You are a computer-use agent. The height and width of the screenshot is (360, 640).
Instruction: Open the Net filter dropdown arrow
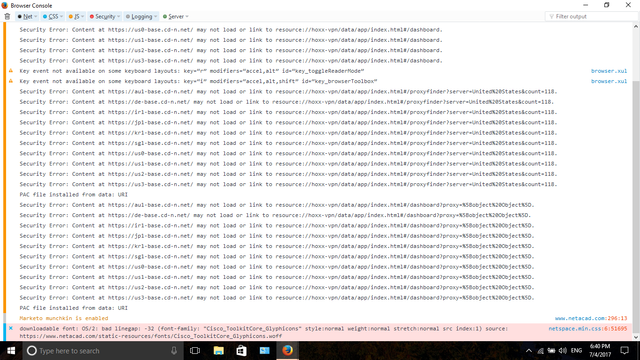click(36, 16)
